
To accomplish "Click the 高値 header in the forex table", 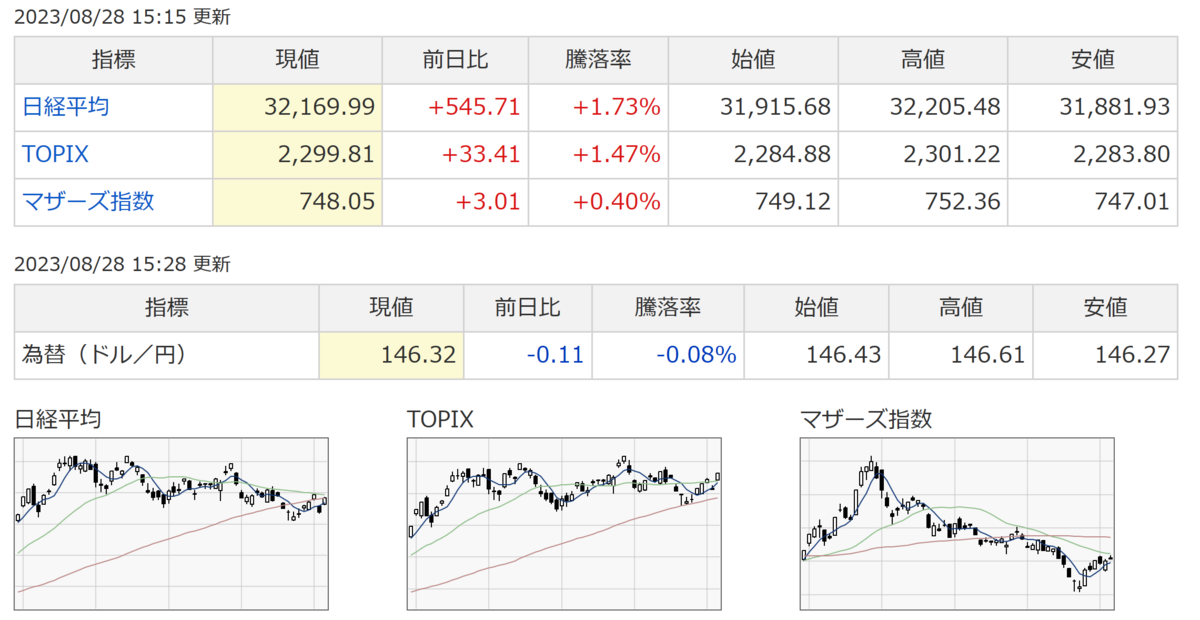I will tap(960, 307).
